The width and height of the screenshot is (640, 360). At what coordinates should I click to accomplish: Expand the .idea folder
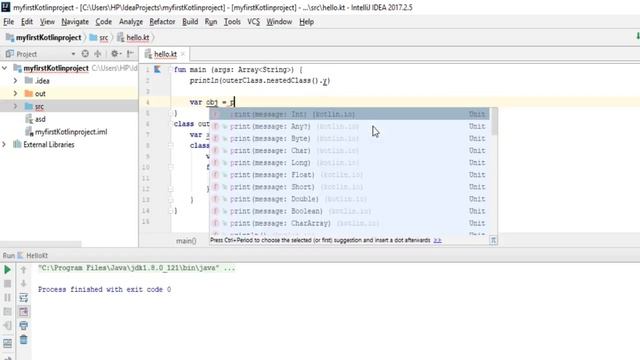click(x=15, y=81)
